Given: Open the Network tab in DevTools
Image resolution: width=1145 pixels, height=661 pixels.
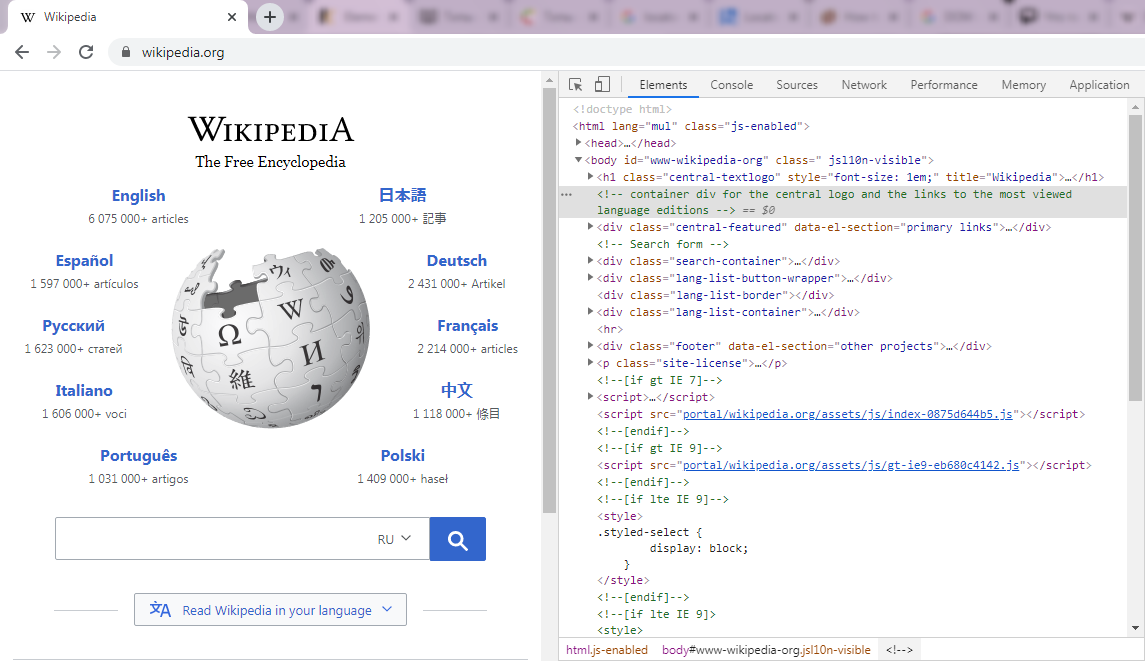Looking at the screenshot, I should (x=863, y=85).
